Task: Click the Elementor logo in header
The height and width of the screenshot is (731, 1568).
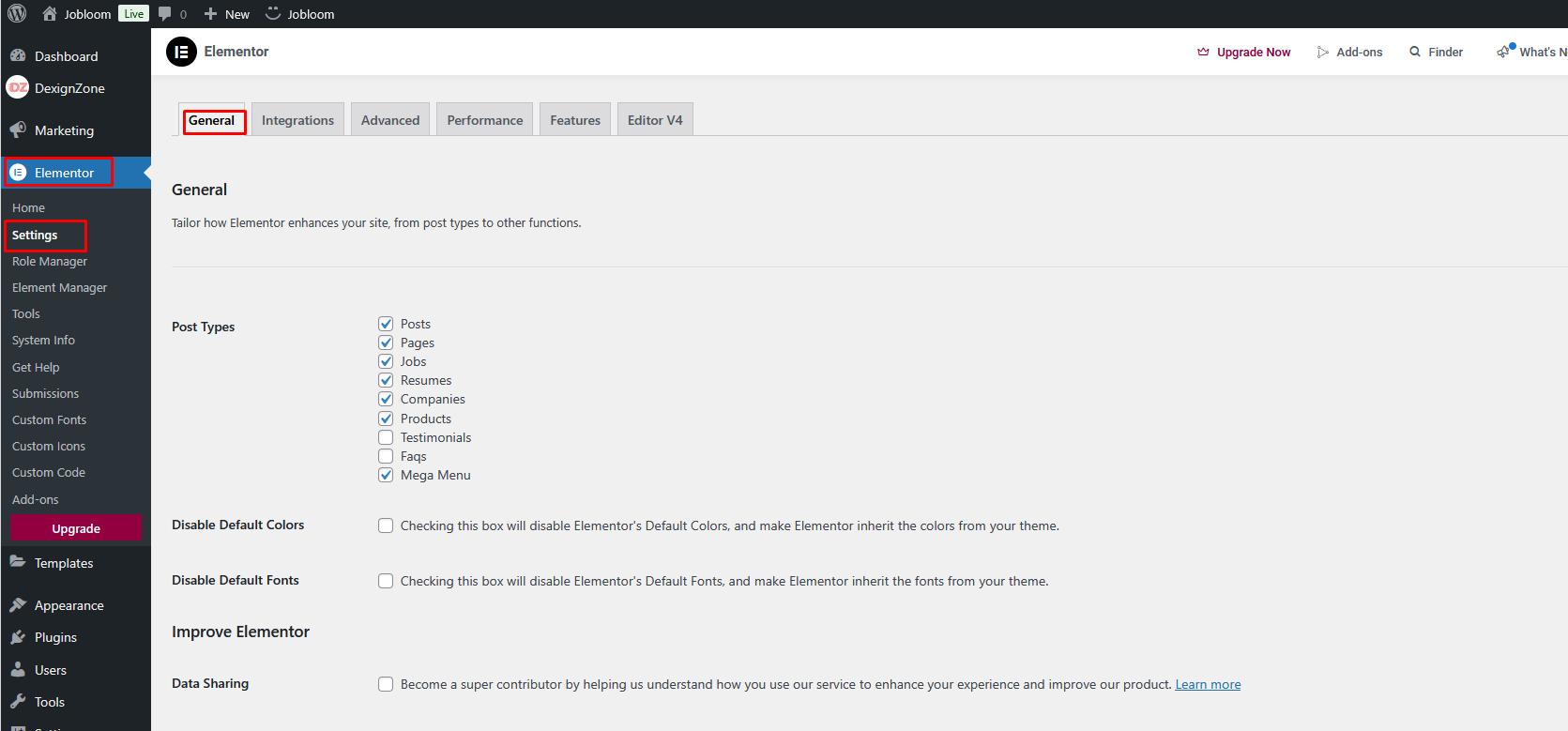Action: (181, 52)
